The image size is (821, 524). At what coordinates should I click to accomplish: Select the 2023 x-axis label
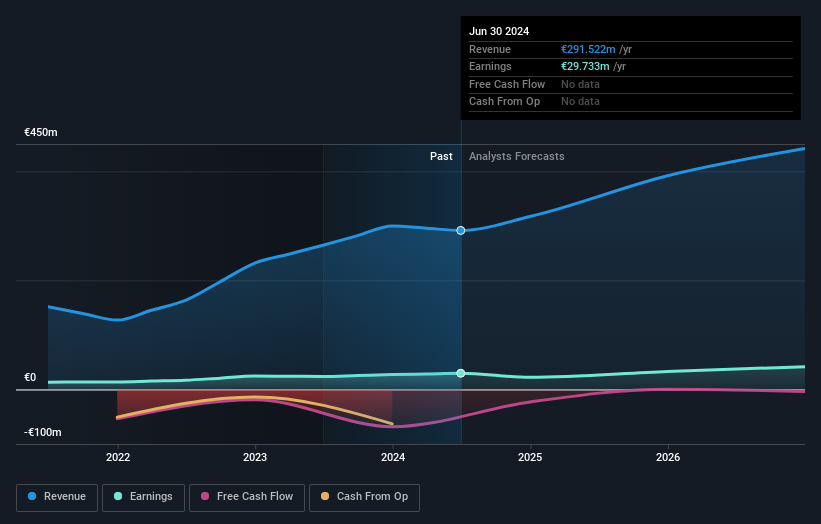click(255, 458)
